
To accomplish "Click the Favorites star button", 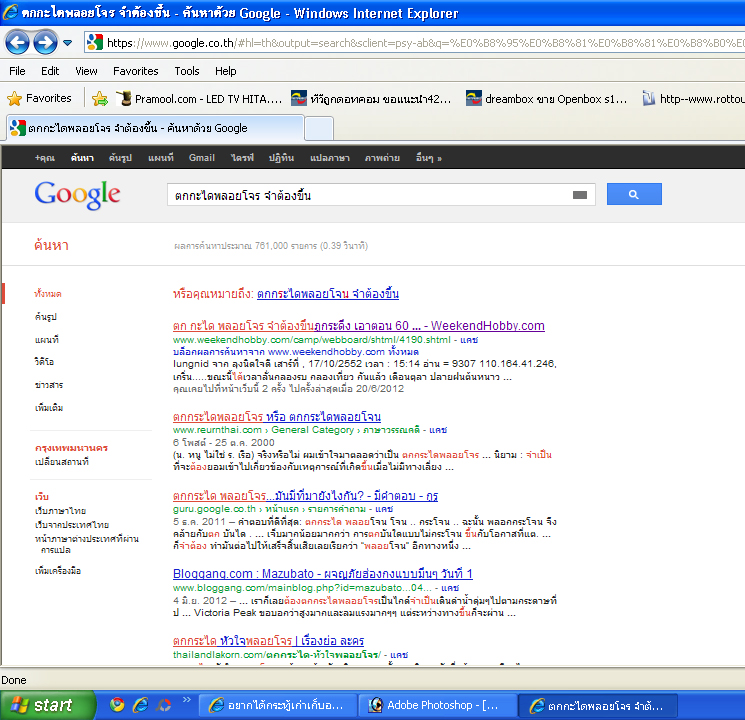I will pyautogui.click(x=40, y=99).
